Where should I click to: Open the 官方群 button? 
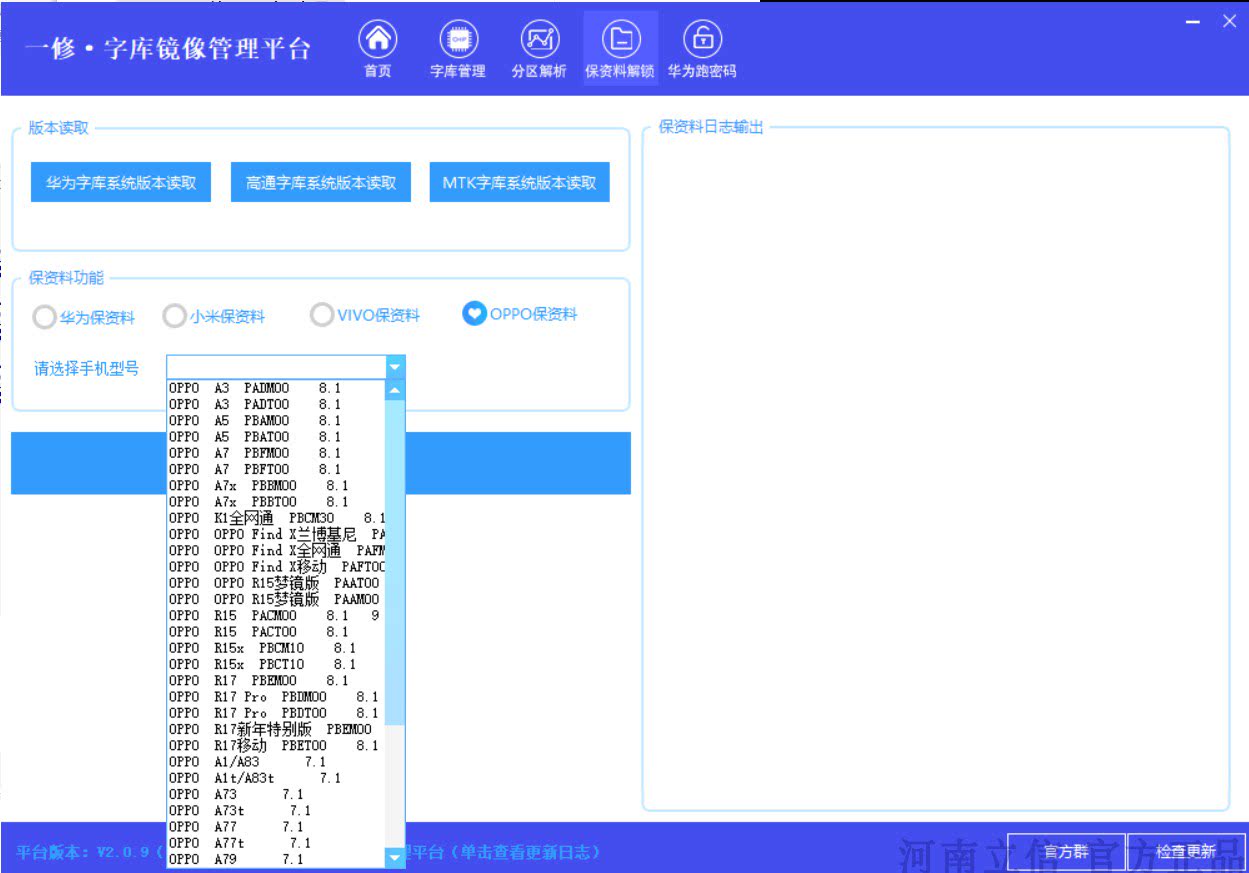1066,852
